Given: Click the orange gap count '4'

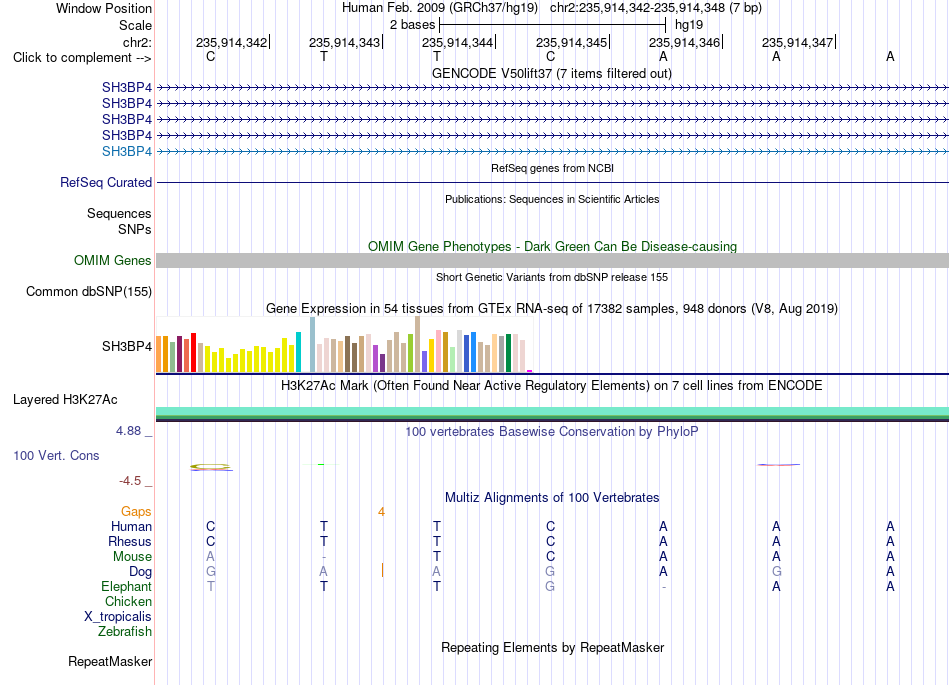Looking at the screenshot, I should pyautogui.click(x=381, y=512).
